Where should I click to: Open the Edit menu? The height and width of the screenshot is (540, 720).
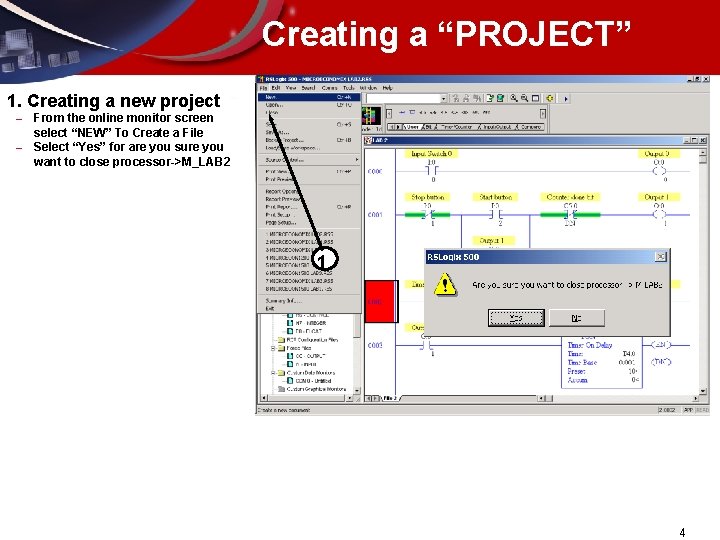(276, 88)
